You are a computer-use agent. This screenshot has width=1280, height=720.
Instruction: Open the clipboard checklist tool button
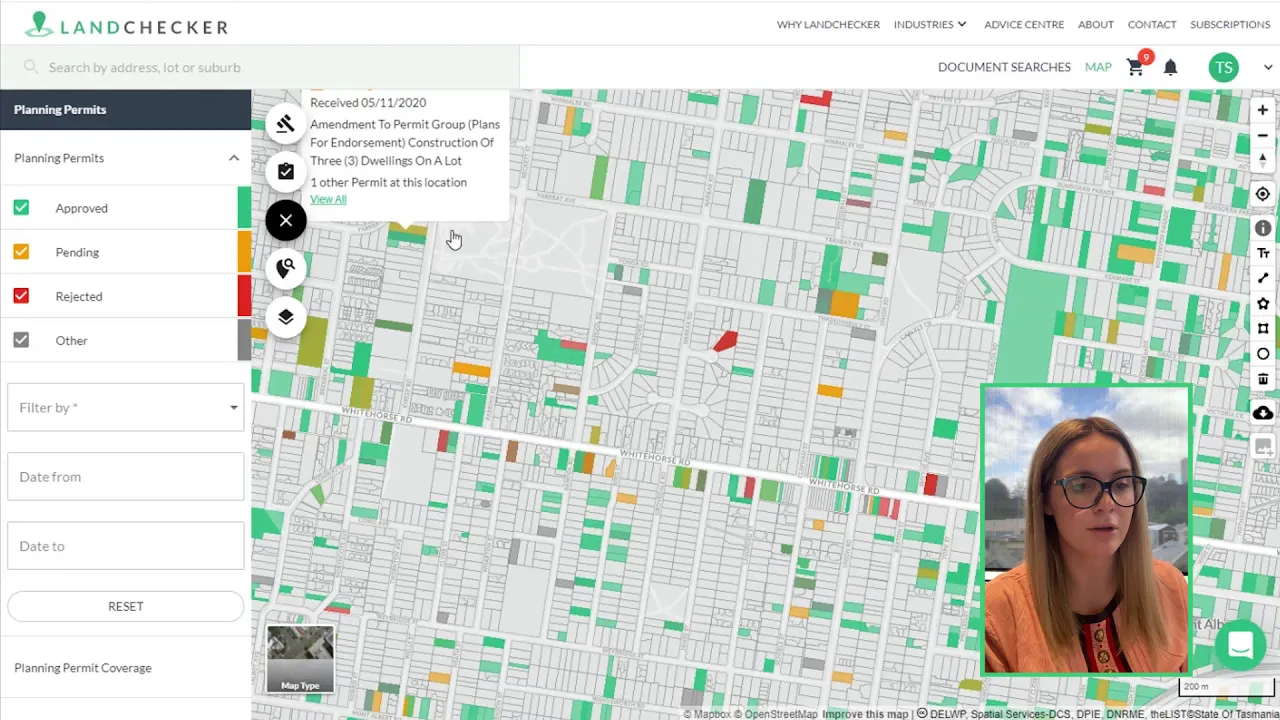coord(286,172)
